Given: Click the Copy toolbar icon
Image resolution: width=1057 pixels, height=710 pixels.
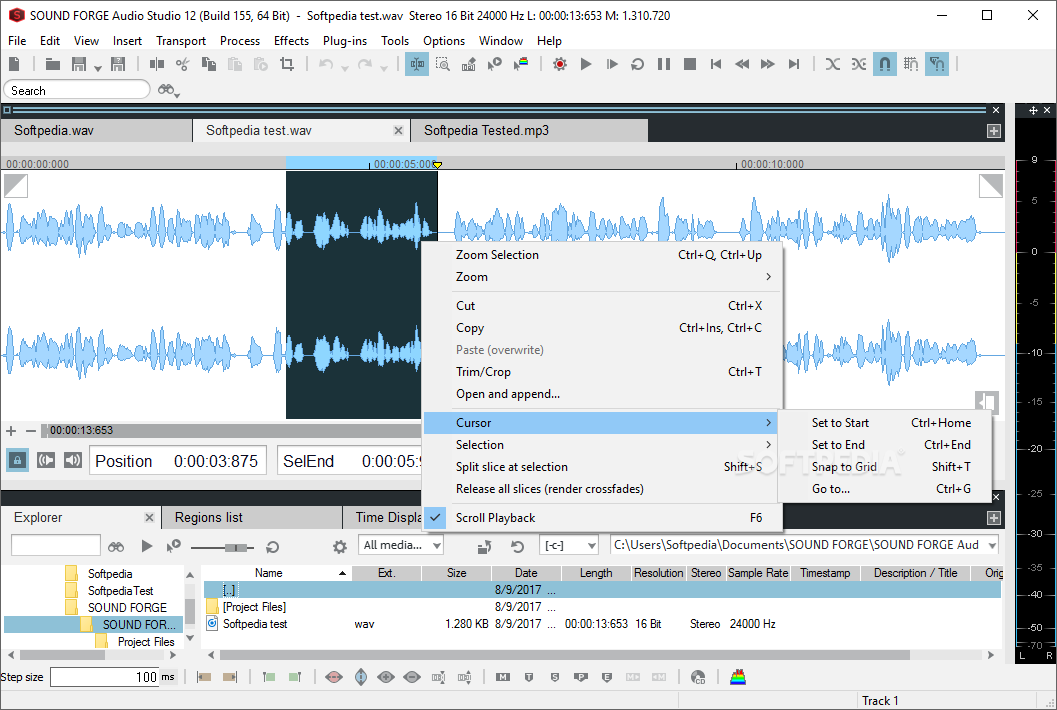Looking at the screenshot, I should coord(209,64).
